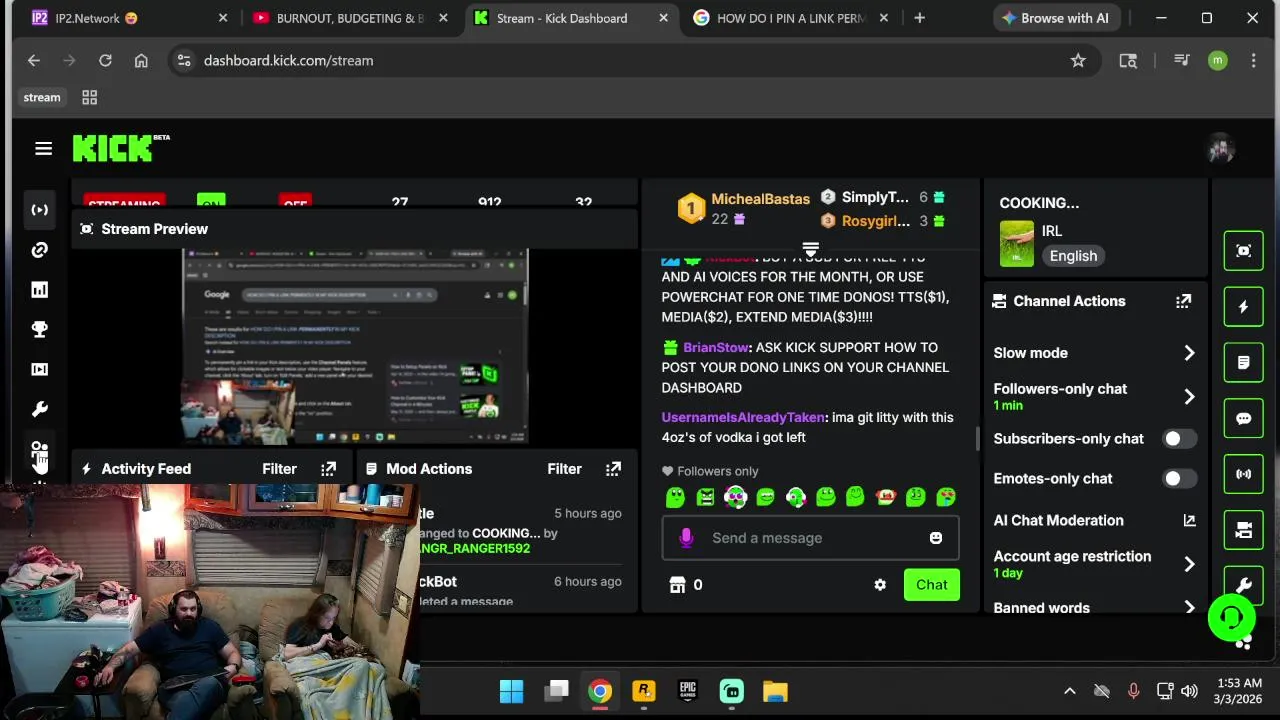
Task: Open AI Chat Moderation external link
Action: (x=1189, y=520)
